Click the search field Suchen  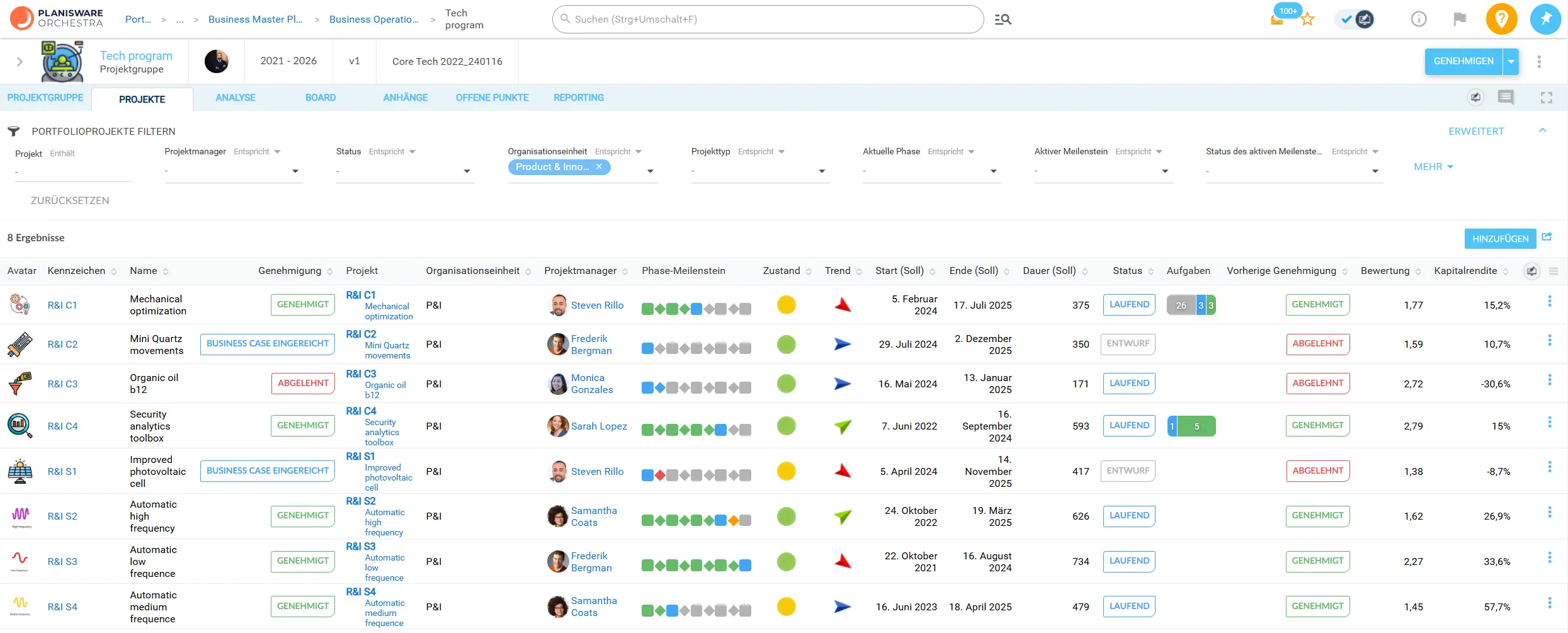tap(767, 20)
